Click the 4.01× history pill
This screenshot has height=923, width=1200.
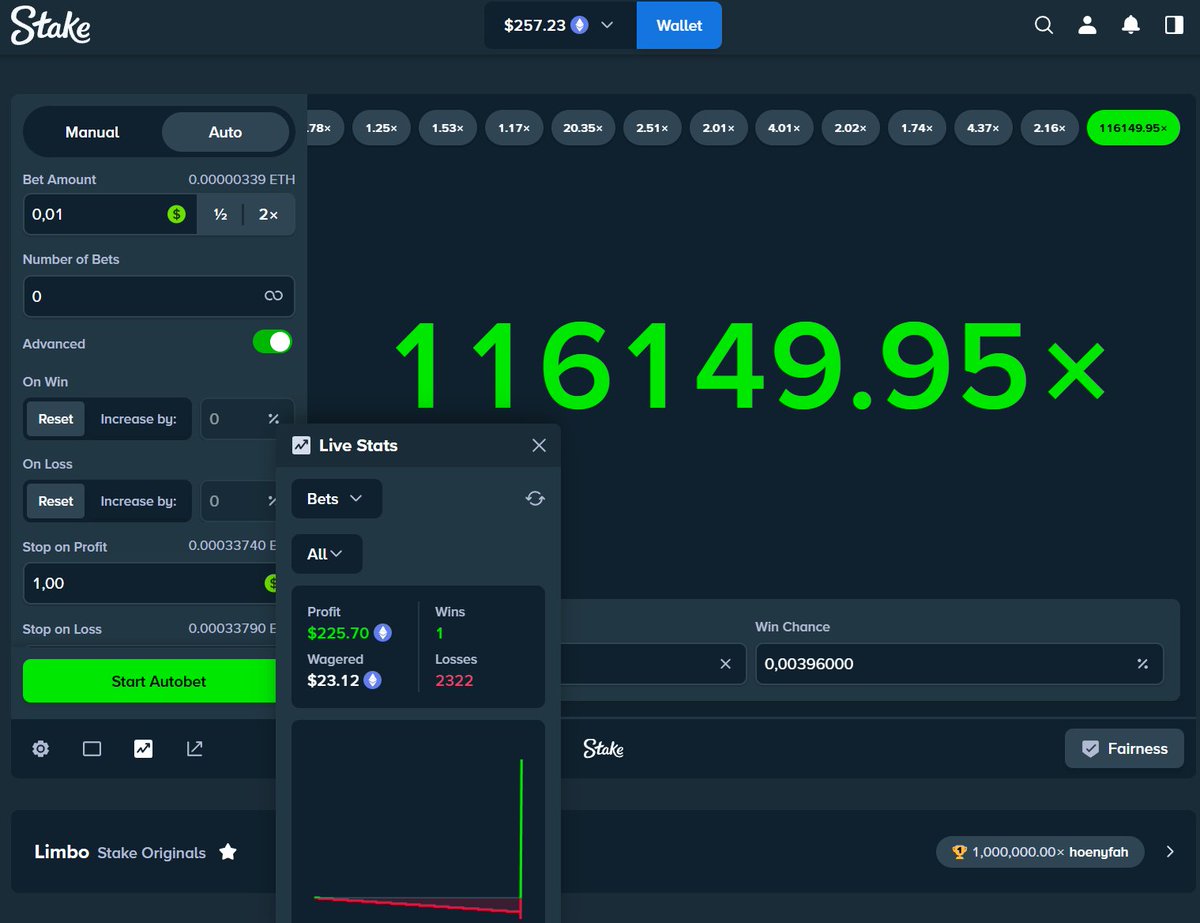click(x=784, y=128)
